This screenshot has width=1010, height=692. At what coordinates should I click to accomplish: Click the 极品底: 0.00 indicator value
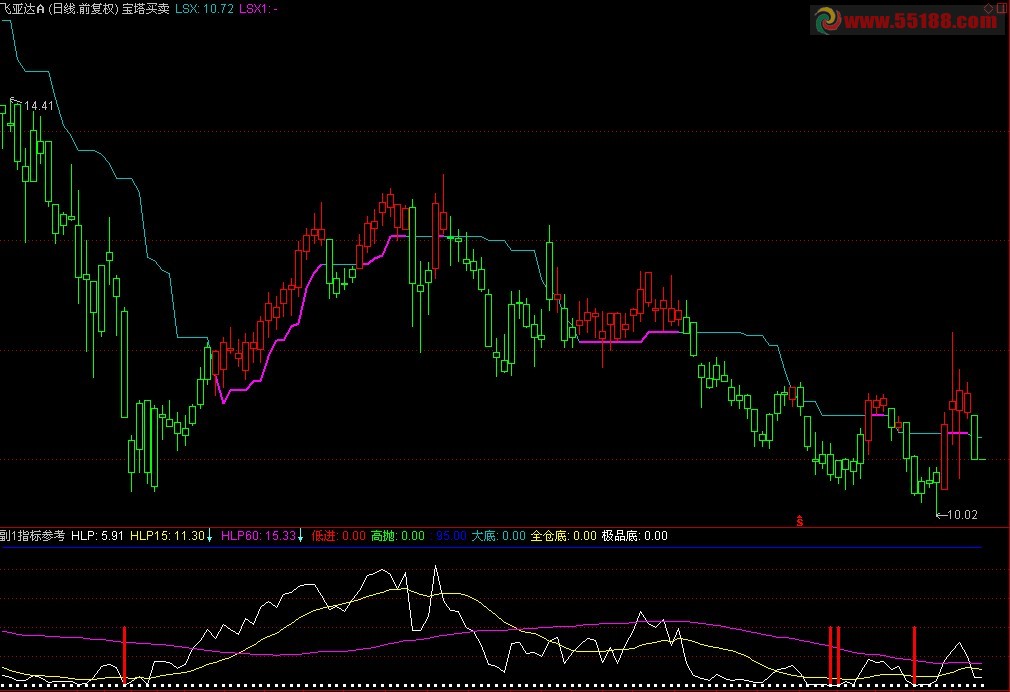pos(634,536)
